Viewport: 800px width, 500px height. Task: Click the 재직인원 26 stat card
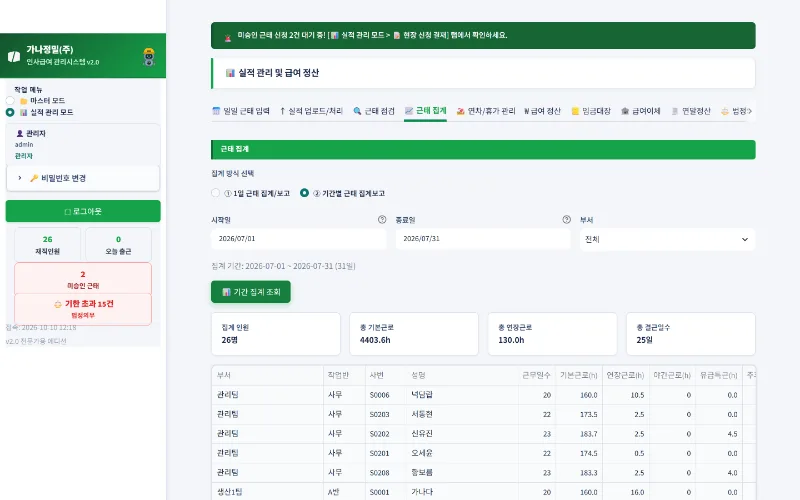pos(47,245)
